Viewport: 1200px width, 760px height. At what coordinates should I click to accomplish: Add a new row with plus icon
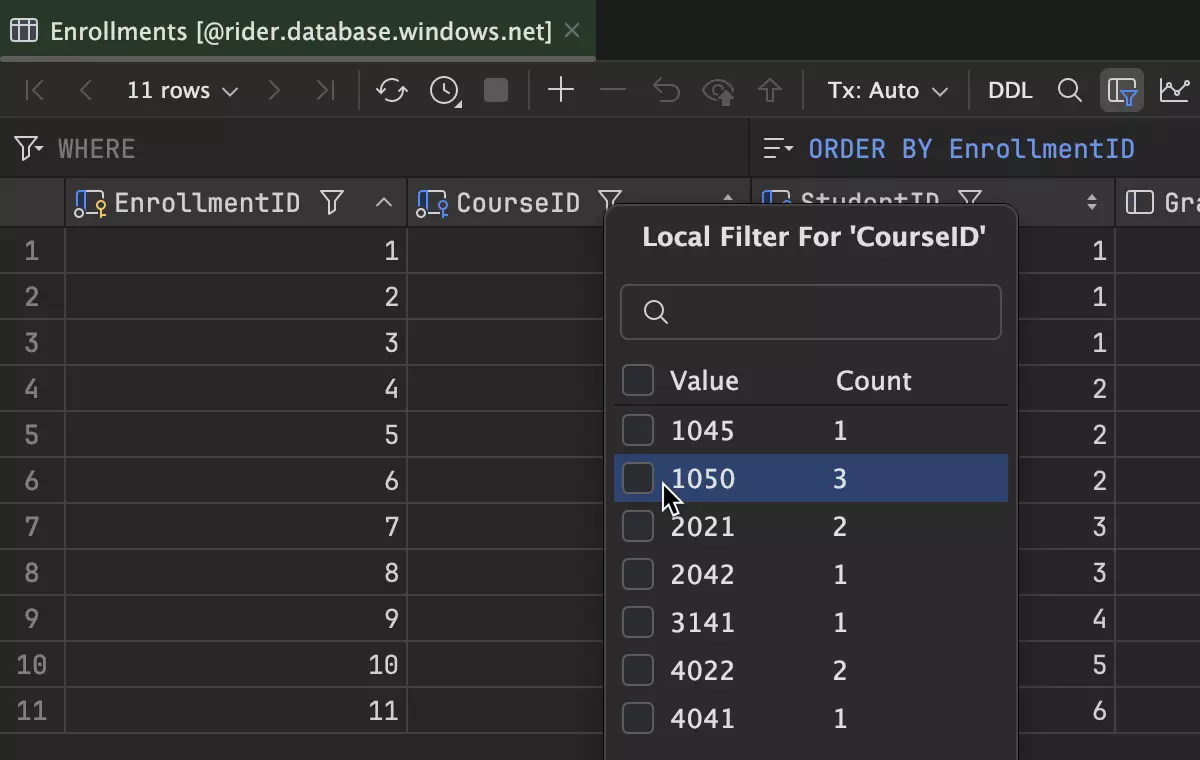click(561, 91)
